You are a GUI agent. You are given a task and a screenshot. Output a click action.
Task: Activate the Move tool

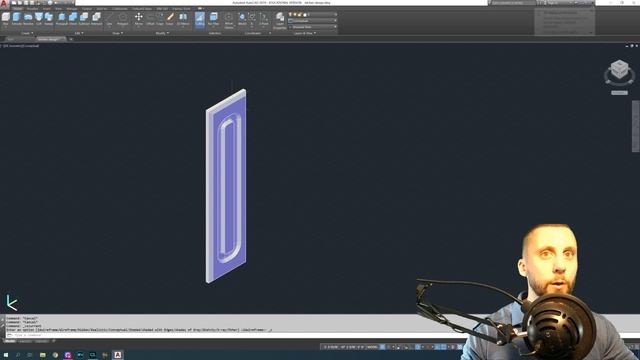139,18
